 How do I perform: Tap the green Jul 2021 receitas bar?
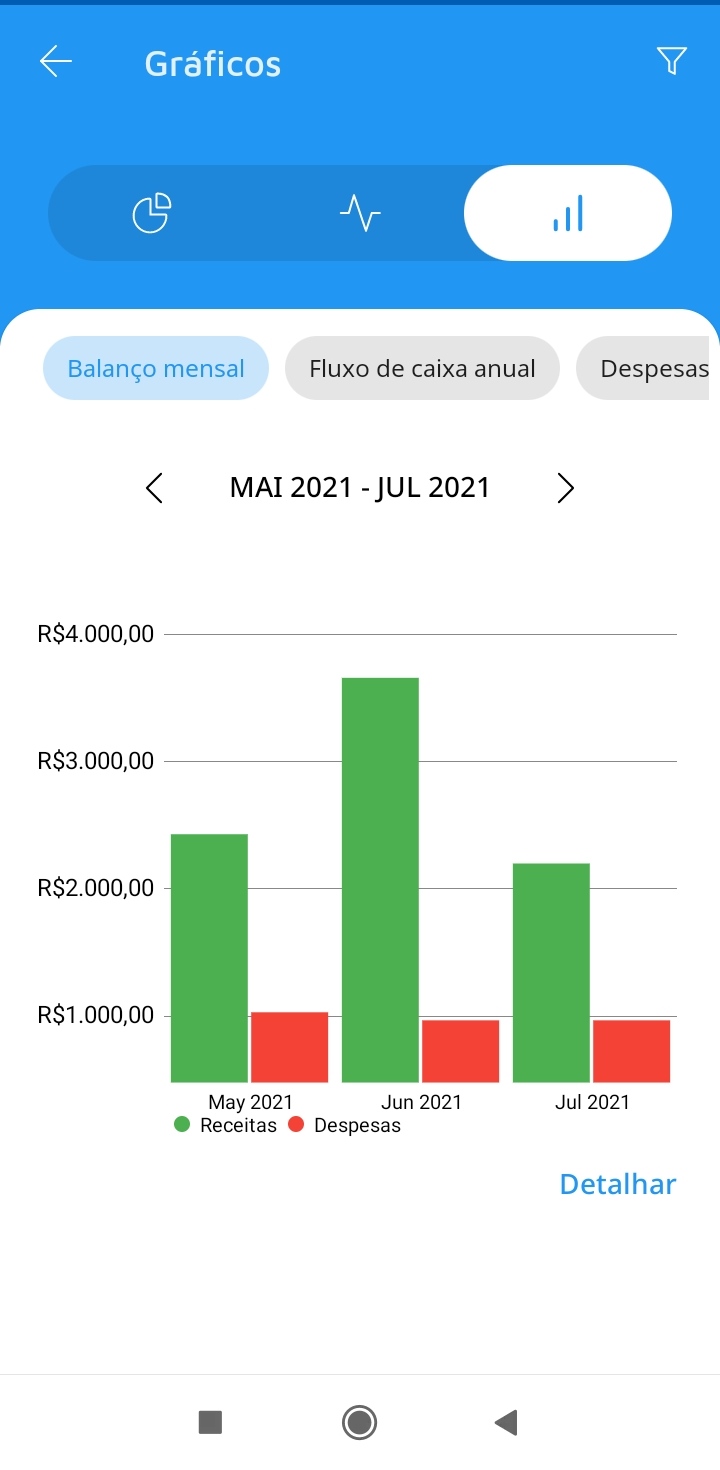coord(551,973)
